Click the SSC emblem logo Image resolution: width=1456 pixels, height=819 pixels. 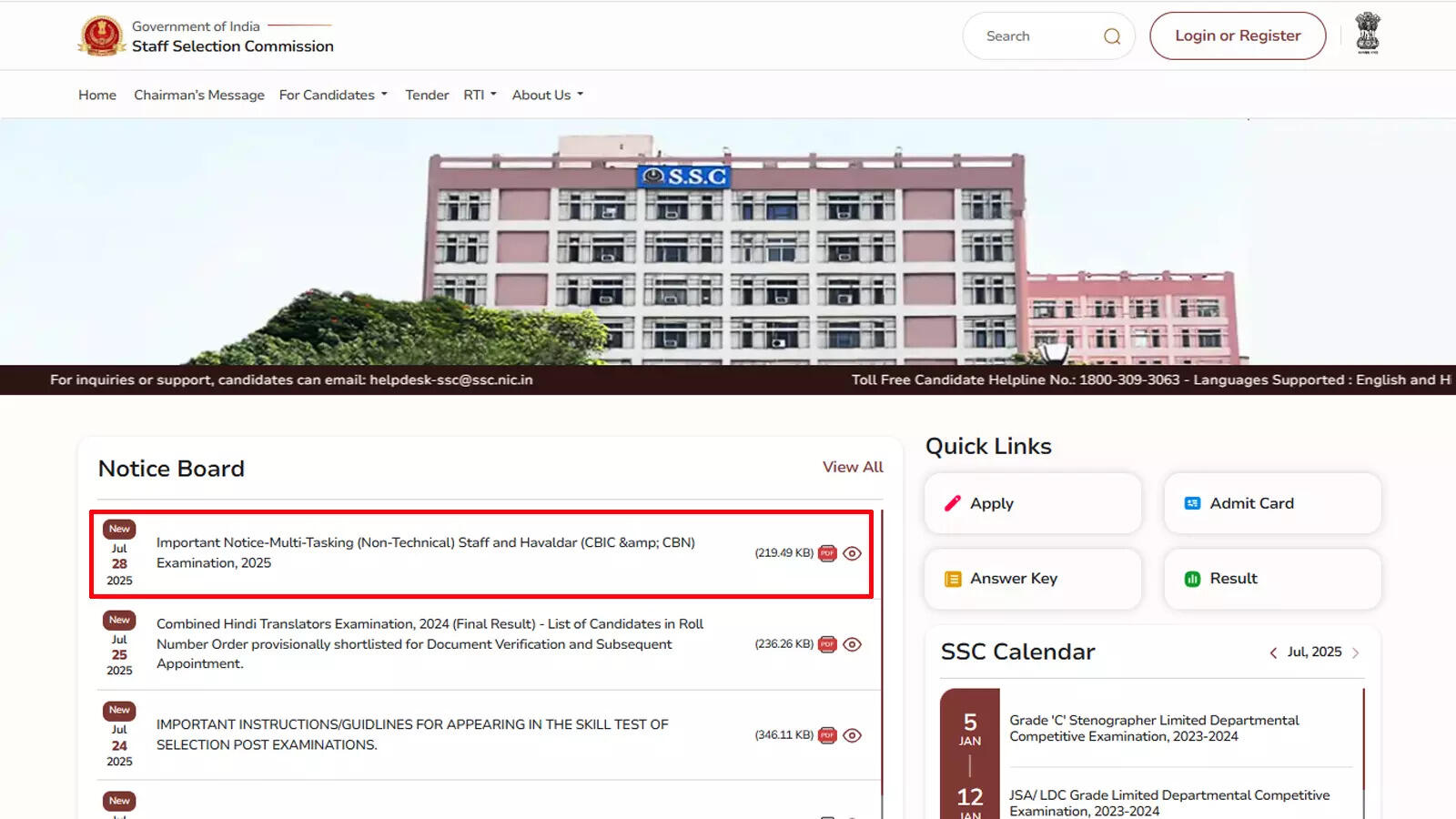pyautogui.click(x=102, y=35)
